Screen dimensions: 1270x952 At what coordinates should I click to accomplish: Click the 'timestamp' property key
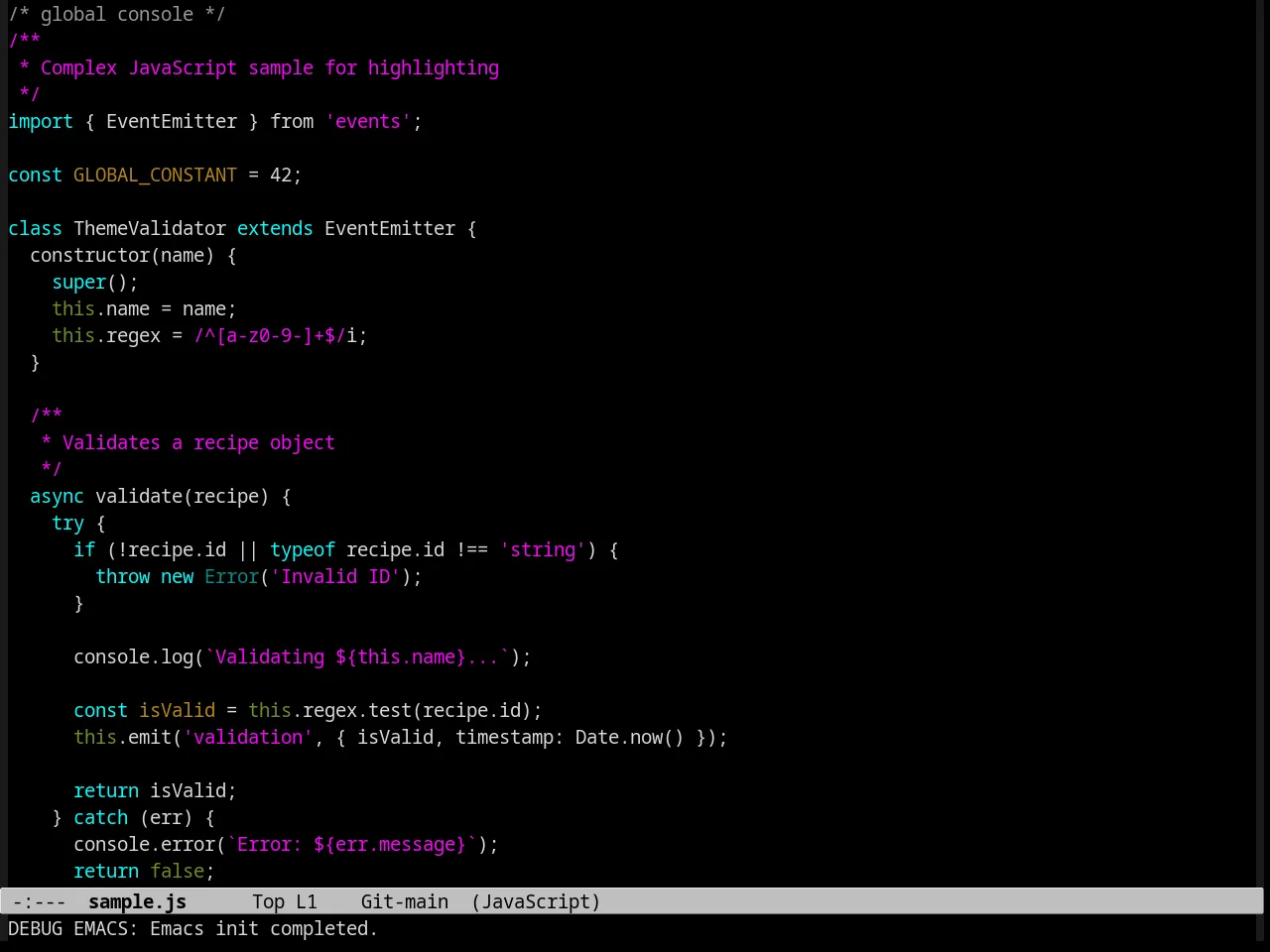point(504,737)
